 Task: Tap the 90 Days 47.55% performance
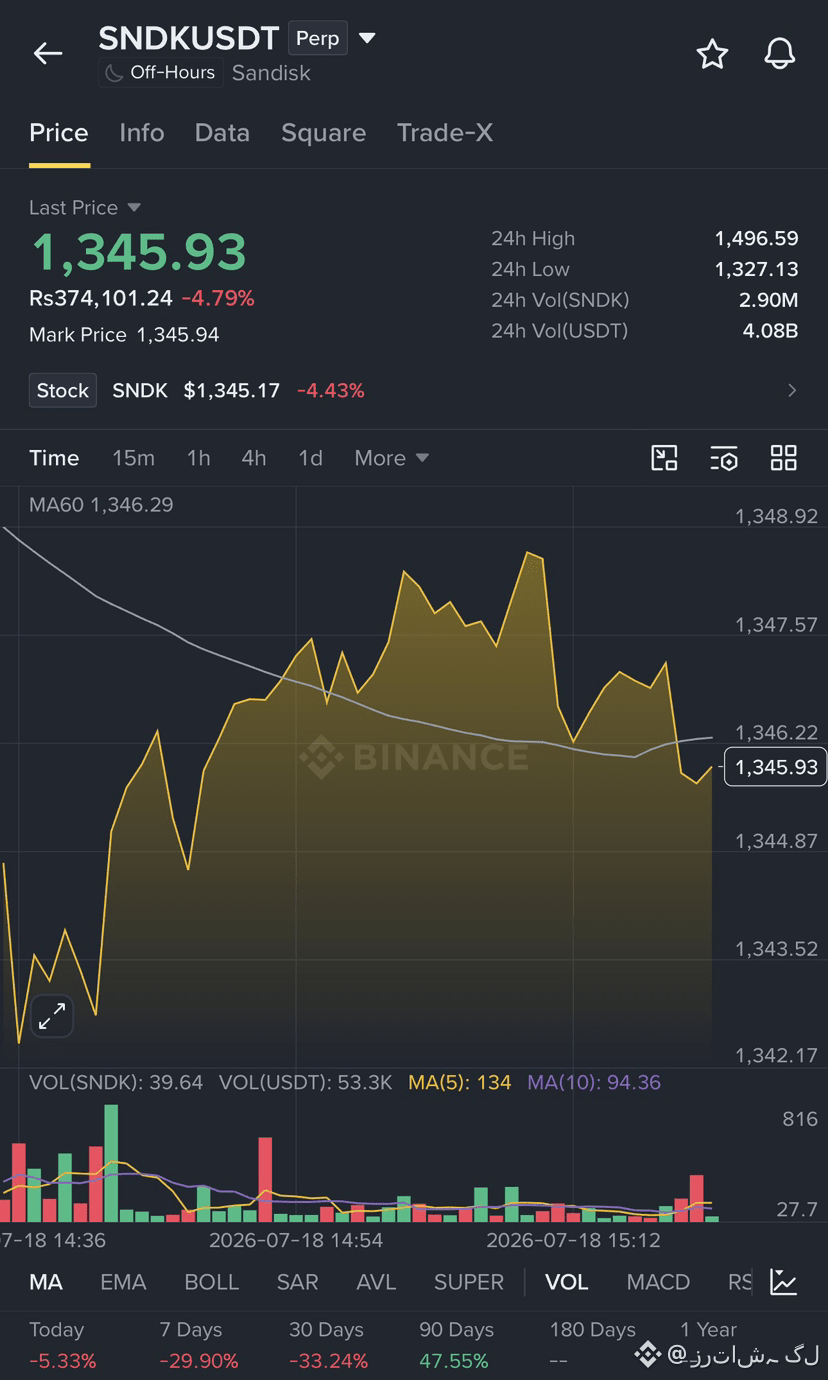point(457,1345)
